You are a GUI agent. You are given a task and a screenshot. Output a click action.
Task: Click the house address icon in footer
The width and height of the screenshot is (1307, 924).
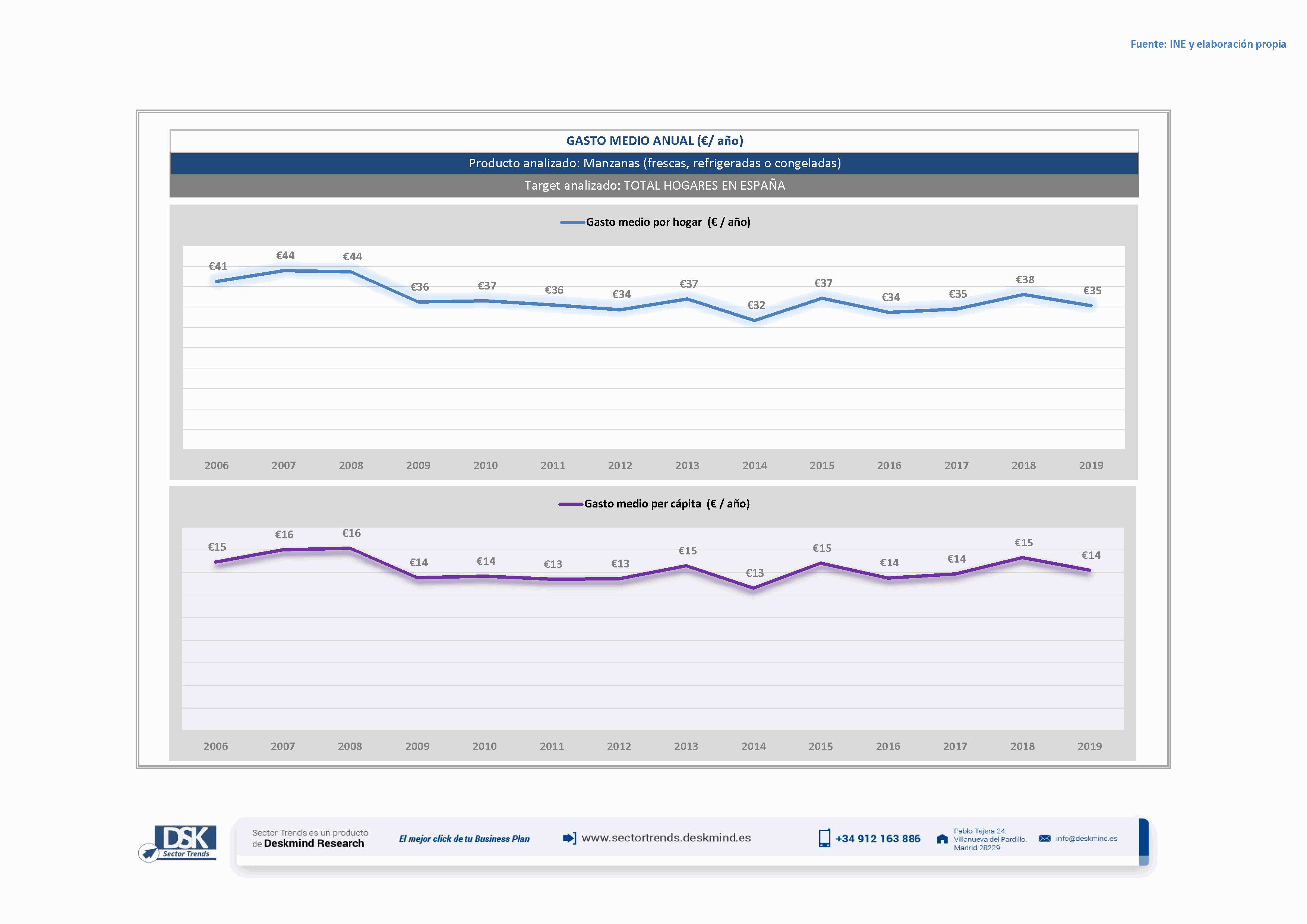point(942,839)
